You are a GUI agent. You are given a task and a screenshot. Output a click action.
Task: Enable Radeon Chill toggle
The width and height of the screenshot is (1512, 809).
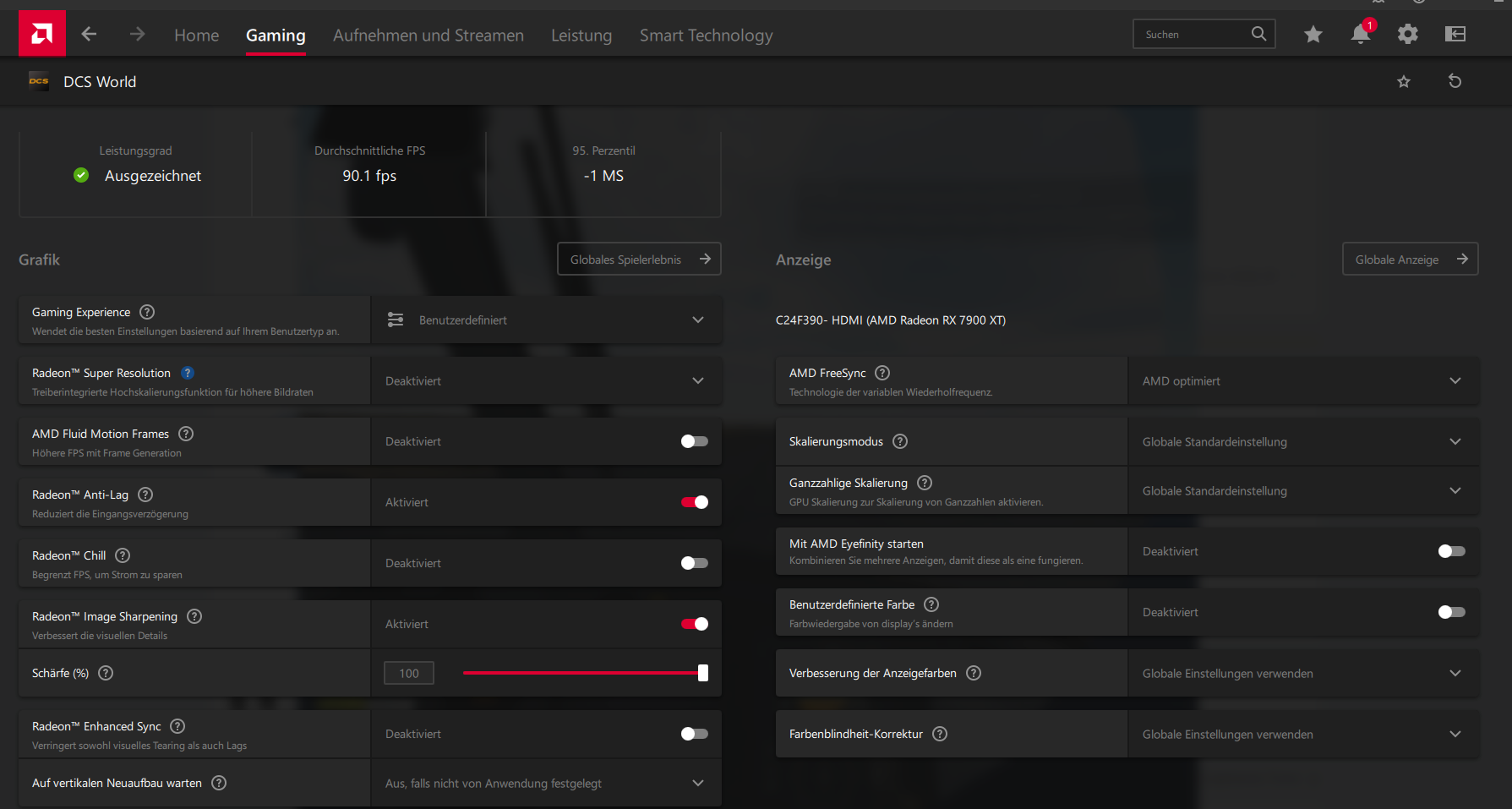[x=695, y=563]
